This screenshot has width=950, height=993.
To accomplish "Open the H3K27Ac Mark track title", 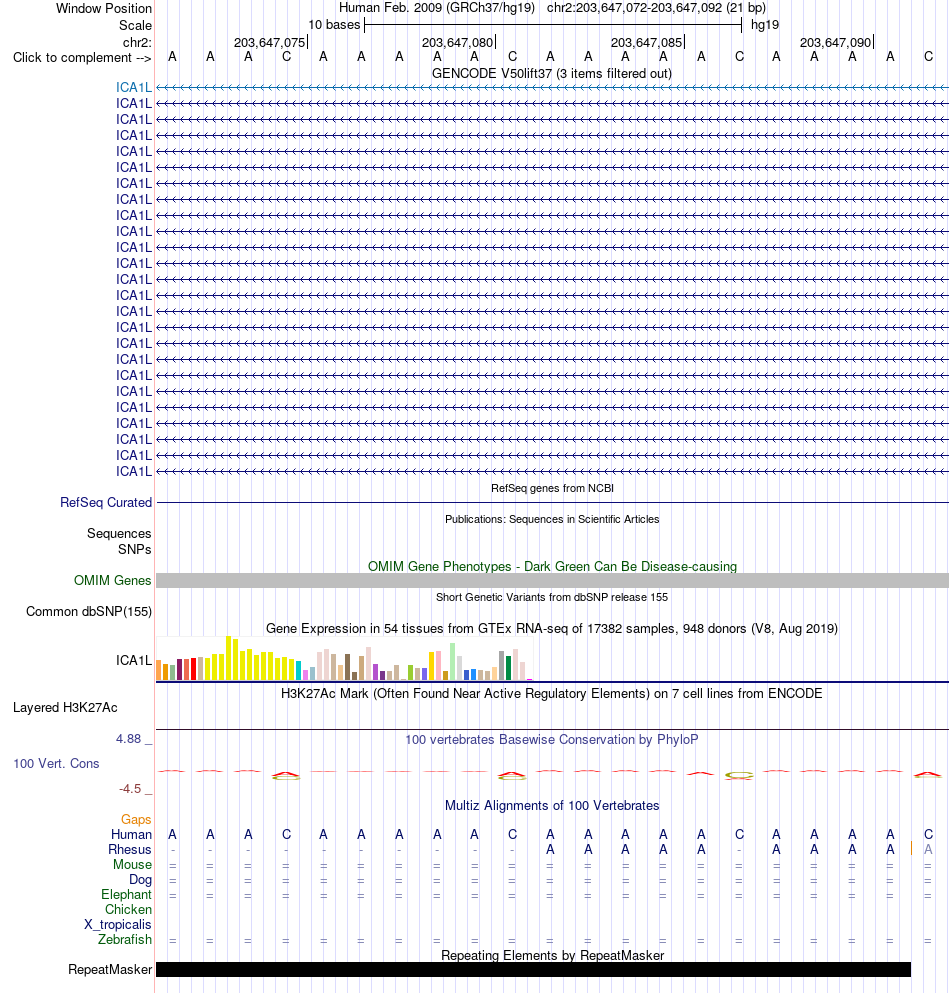I will point(552,693).
